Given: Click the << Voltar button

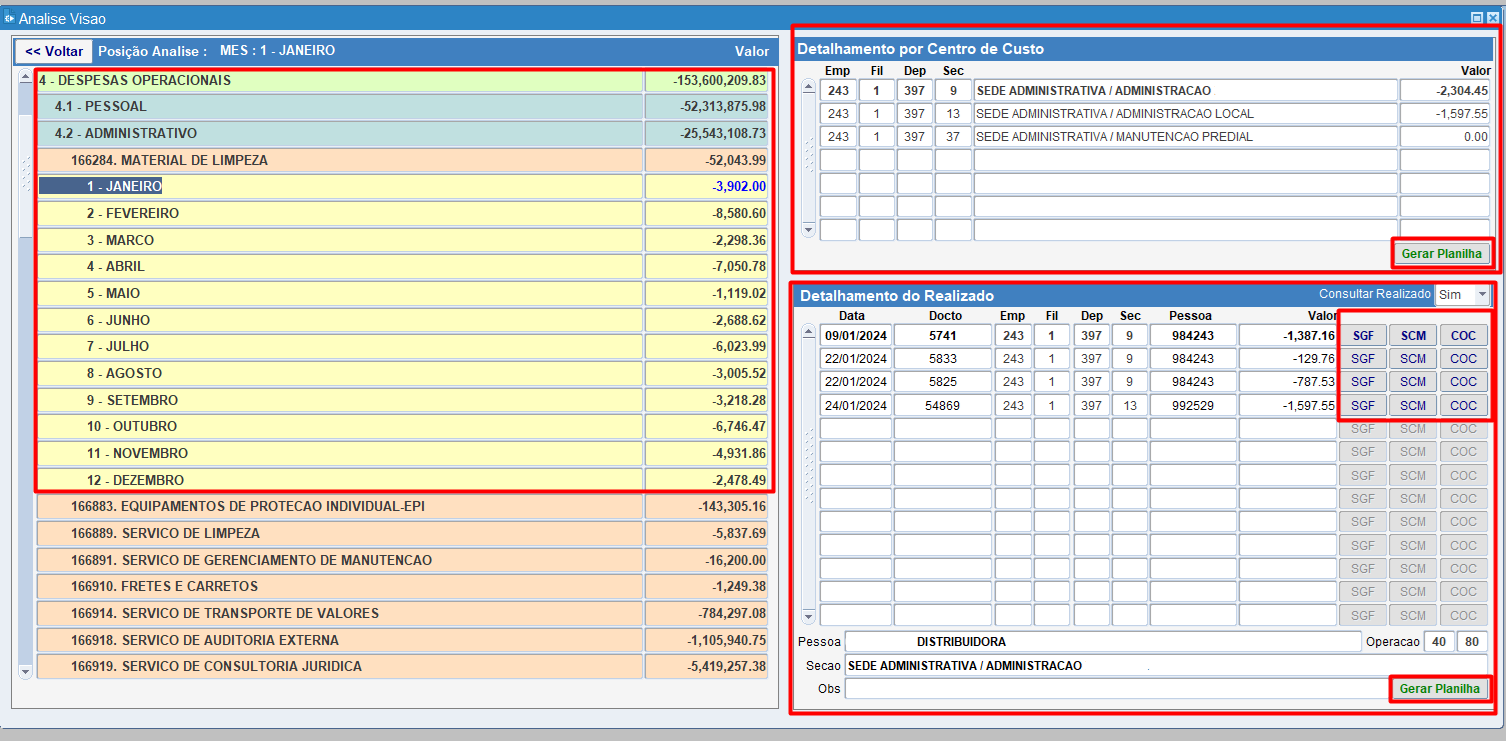Looking at the screenshot, I should [54, 51].
